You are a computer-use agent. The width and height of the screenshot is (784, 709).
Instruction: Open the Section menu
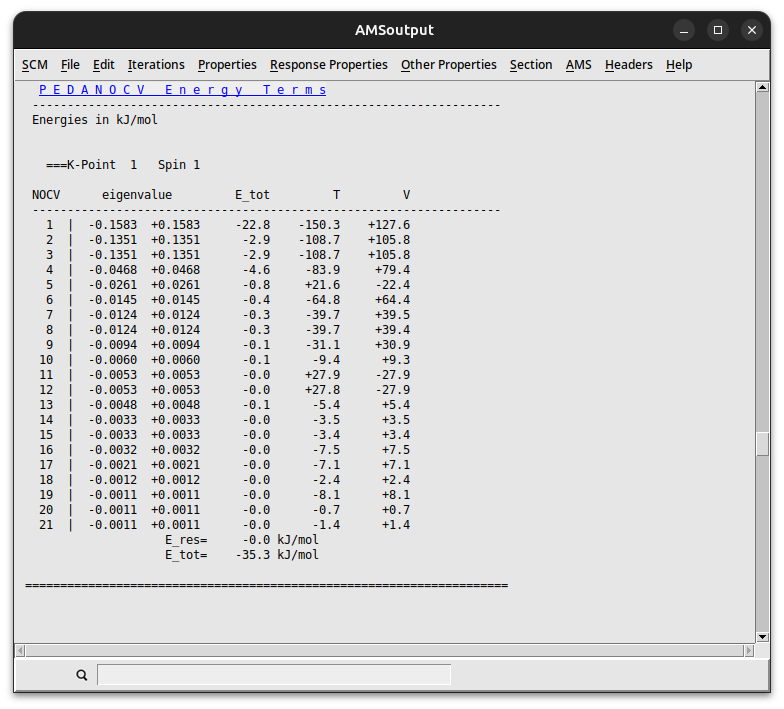tap(531, 65)
